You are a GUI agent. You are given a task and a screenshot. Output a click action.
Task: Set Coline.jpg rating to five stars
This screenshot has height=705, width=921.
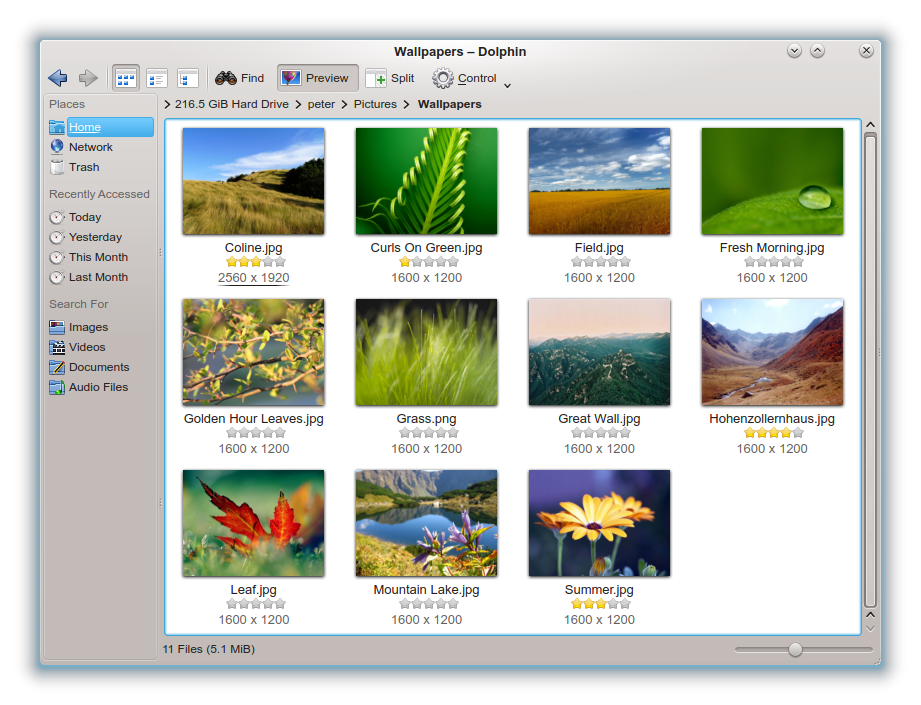point(280,262)
